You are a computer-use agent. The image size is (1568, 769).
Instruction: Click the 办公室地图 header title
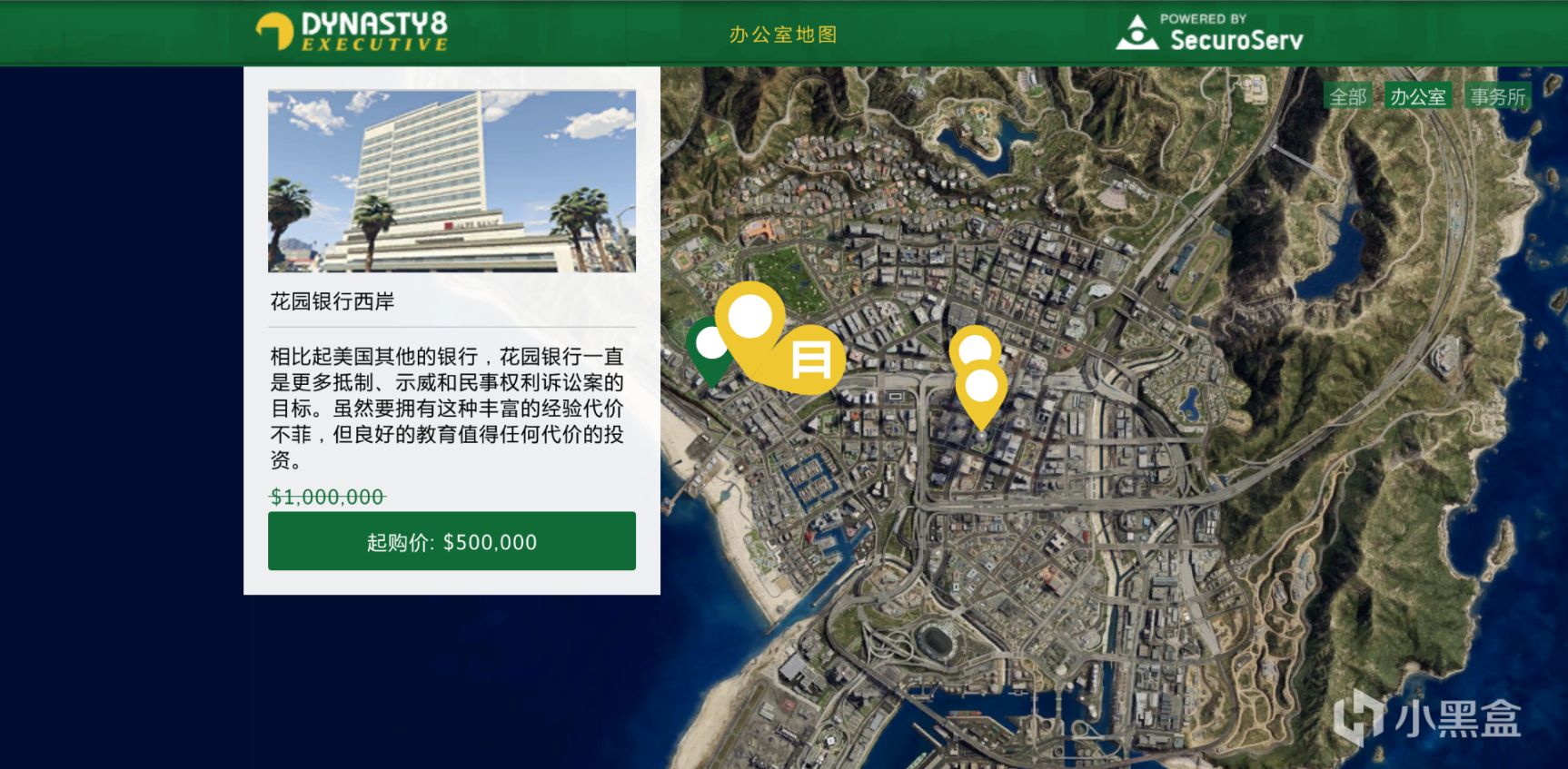pyautogui.click(x=782, y=35)
